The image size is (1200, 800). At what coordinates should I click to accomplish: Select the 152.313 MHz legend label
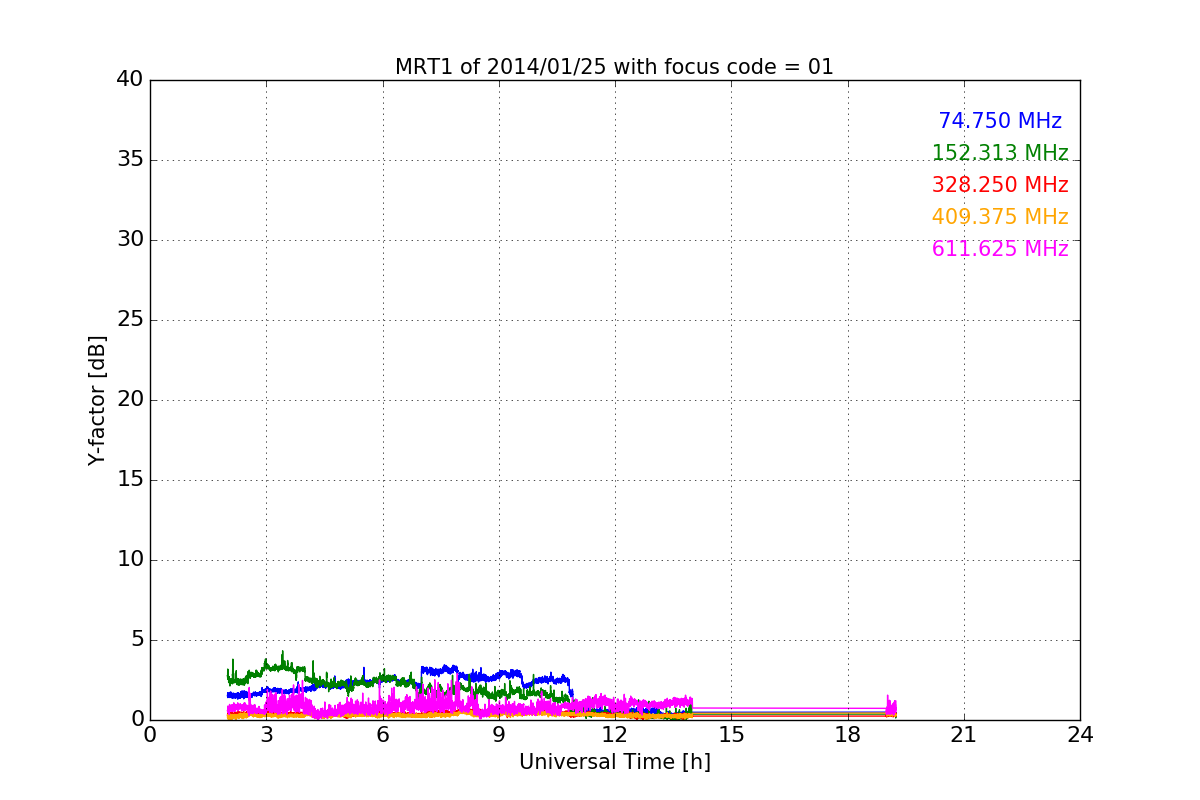1000,153
